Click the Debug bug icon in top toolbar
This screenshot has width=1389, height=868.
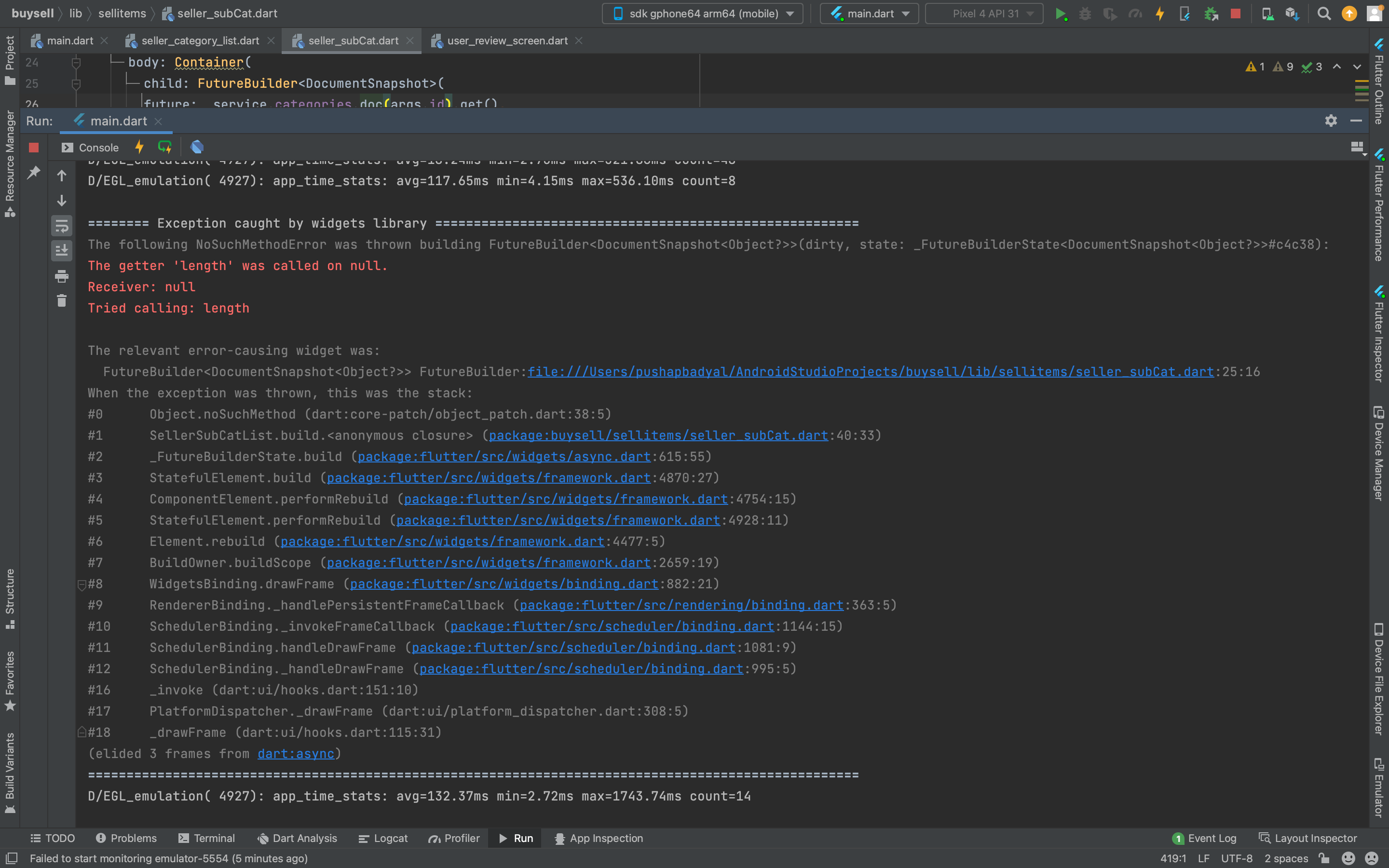[x=1085, y=14]
